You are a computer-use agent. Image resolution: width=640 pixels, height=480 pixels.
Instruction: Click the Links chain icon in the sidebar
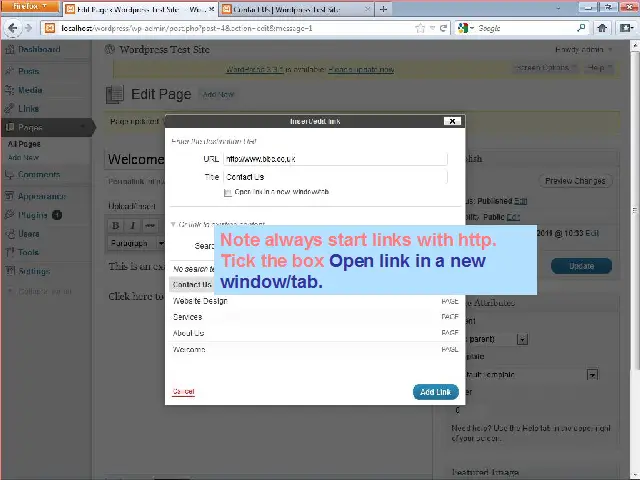[10, 109]
